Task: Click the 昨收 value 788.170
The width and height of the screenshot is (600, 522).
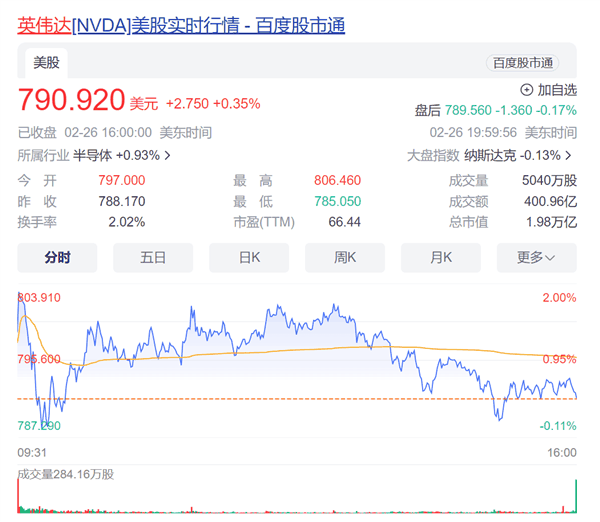Action: pyautogui.click(x=122, y=201)
